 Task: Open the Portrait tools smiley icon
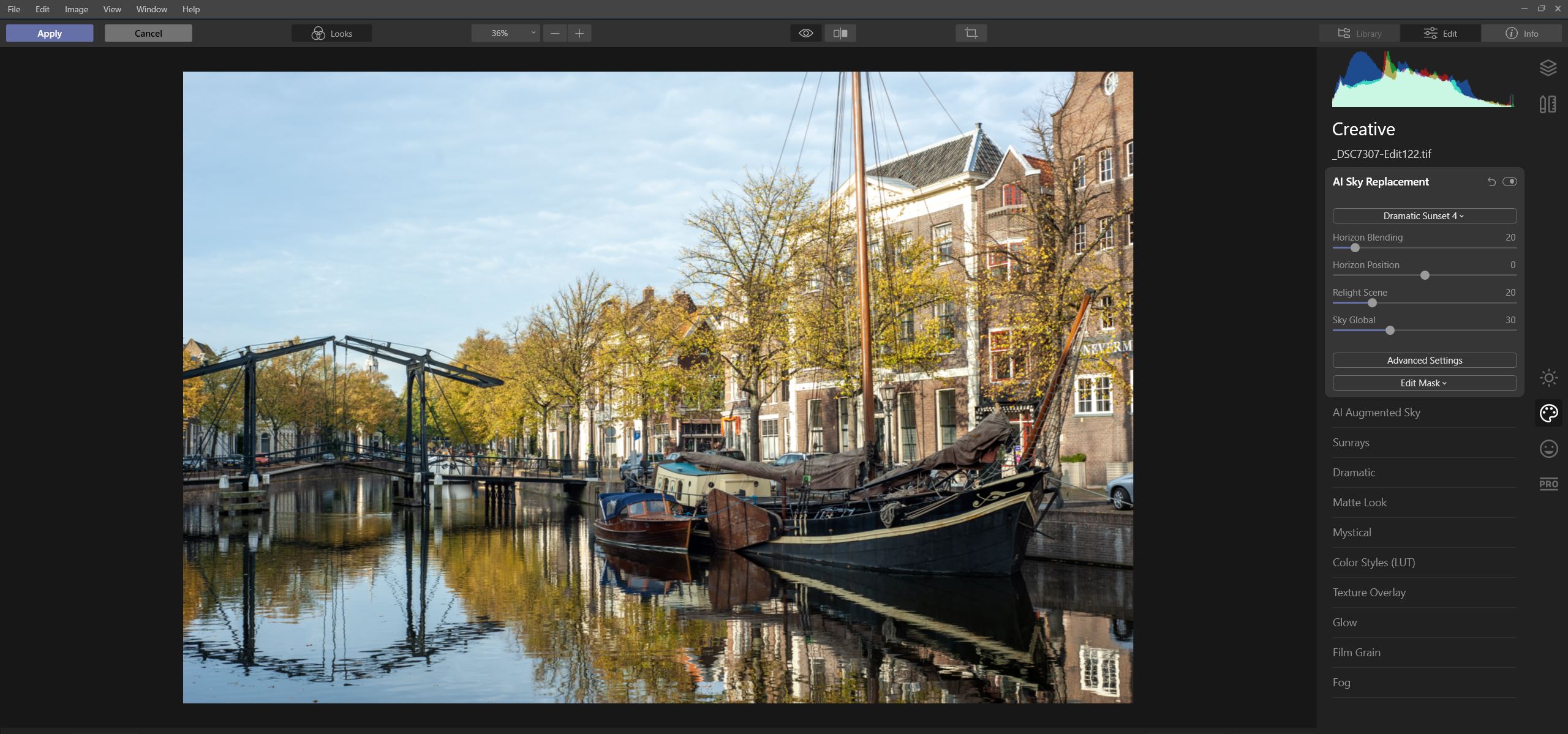pyautogui.click(x=1549, y=449)
